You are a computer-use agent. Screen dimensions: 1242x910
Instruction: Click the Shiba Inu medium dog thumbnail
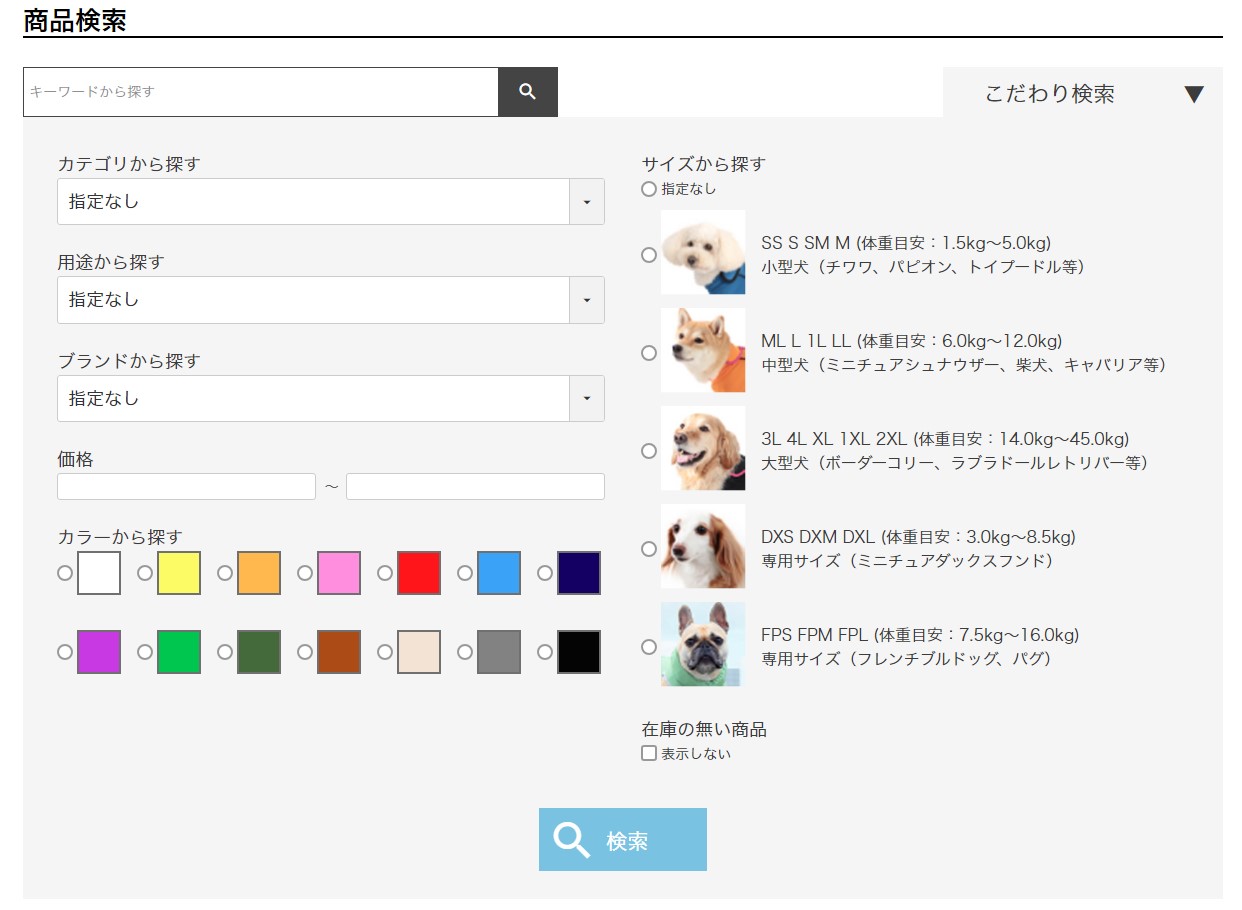[703, 350]
